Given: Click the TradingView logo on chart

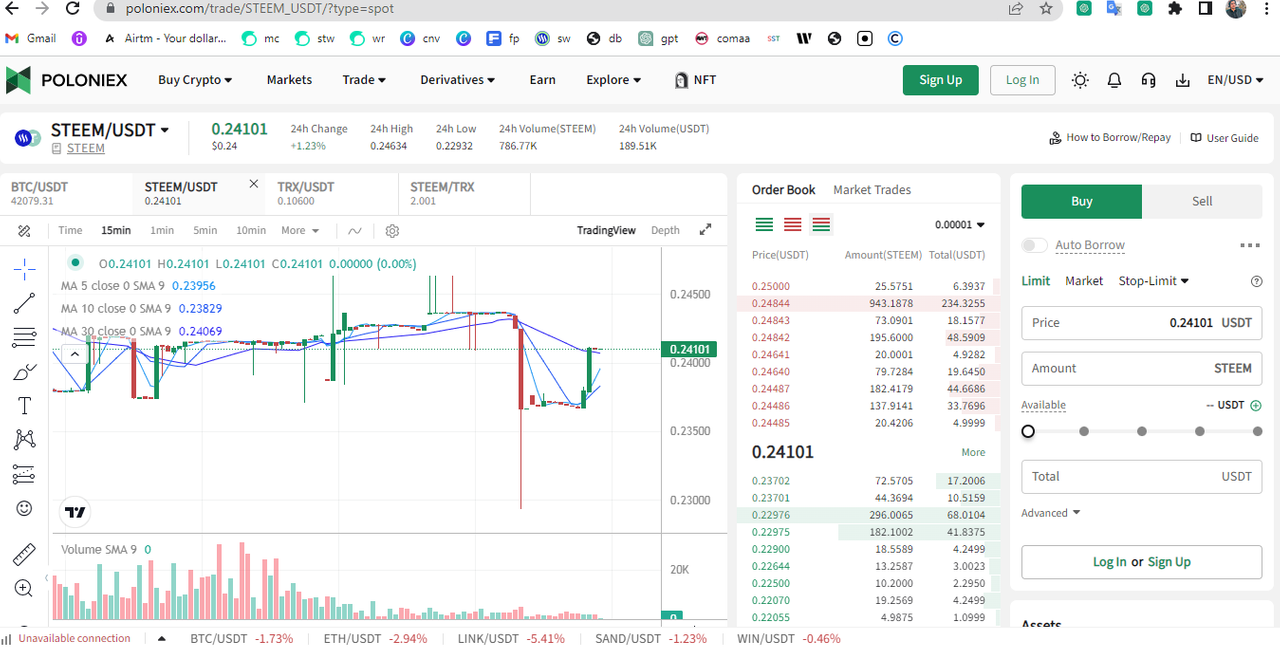Looking at the screenshot, I should click(75, 512).
